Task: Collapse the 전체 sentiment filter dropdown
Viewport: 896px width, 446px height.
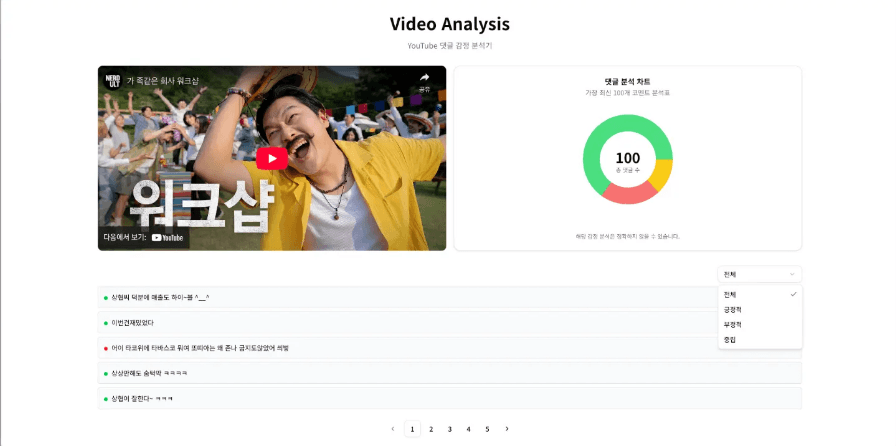Action: point(759,274)
